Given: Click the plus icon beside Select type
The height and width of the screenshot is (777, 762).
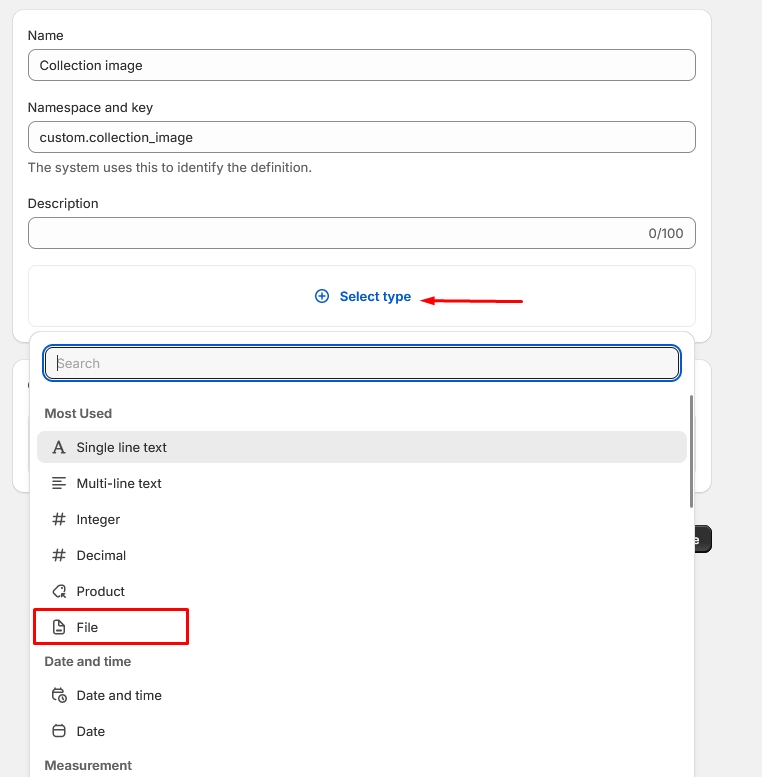Looking at the screenshot, I should 322,296.
